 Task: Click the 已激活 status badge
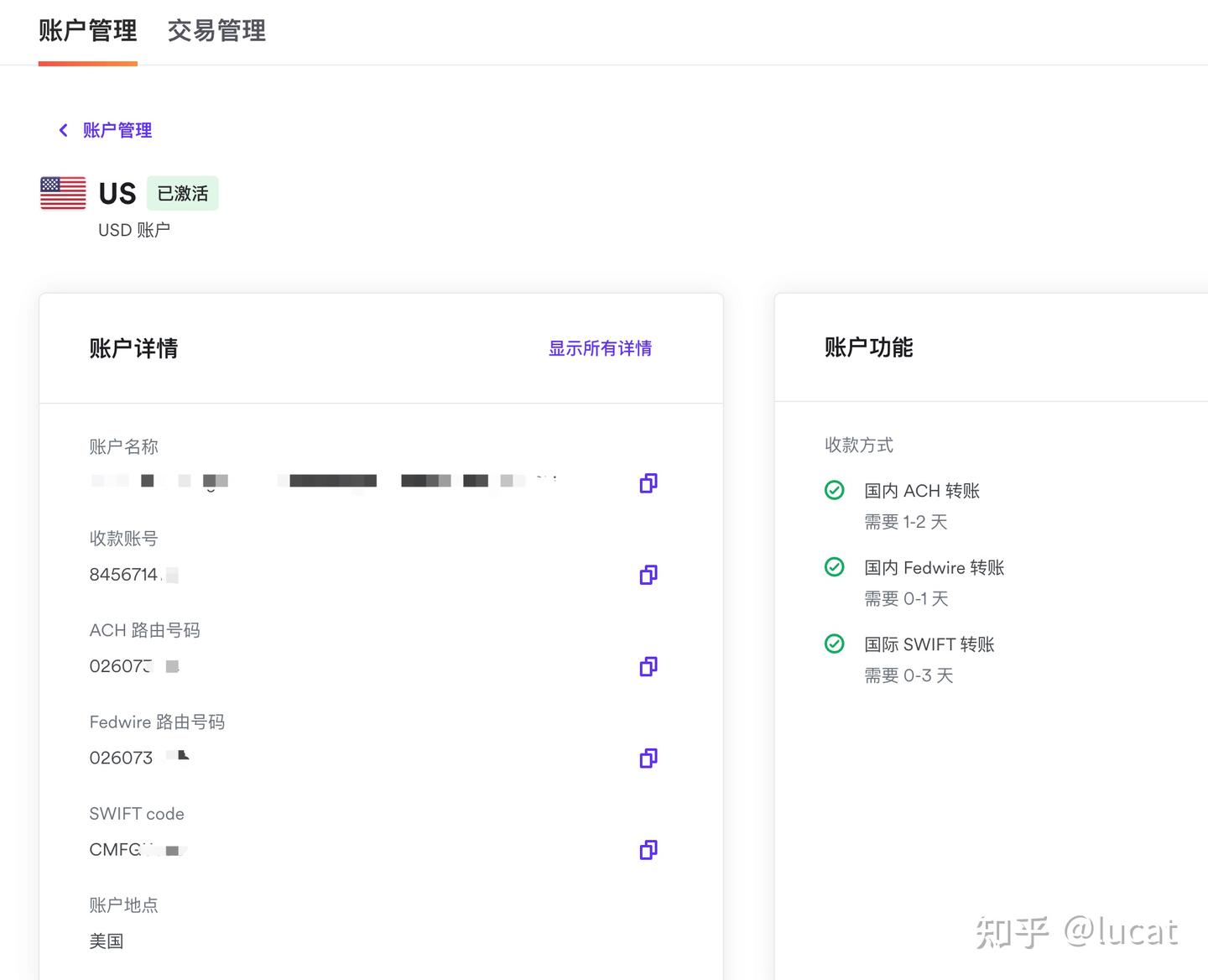182,193
